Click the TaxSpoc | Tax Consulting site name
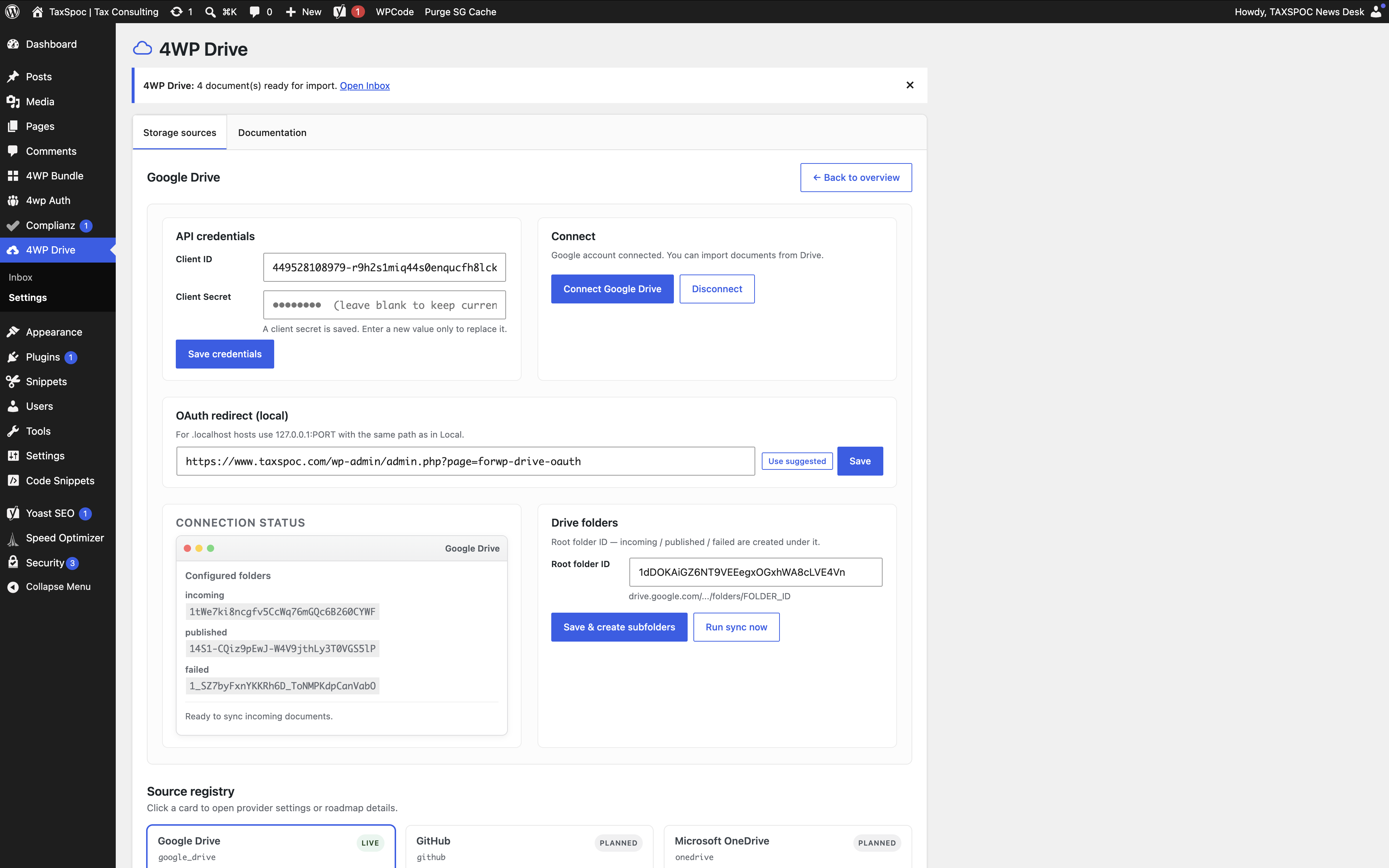Screen dimensions: 1389x868 point(103,12)
